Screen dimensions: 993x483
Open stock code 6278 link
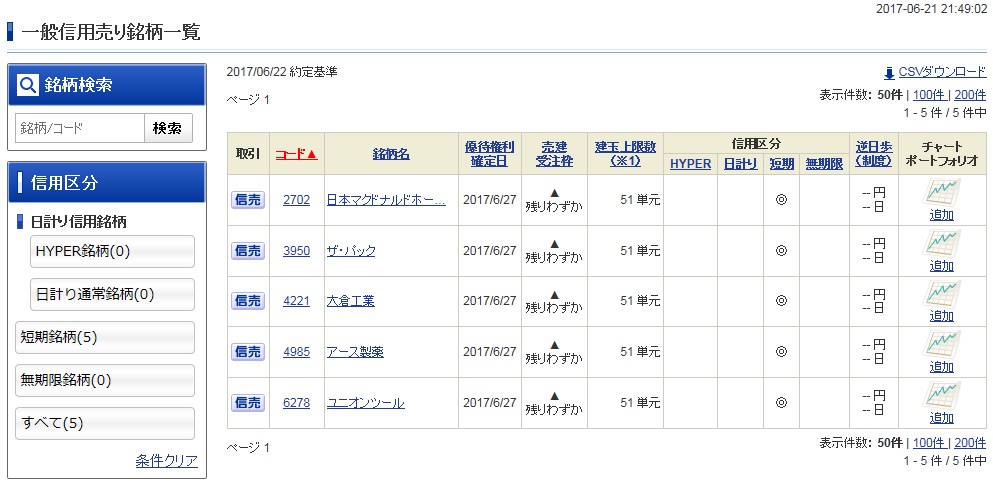[296, 403]
